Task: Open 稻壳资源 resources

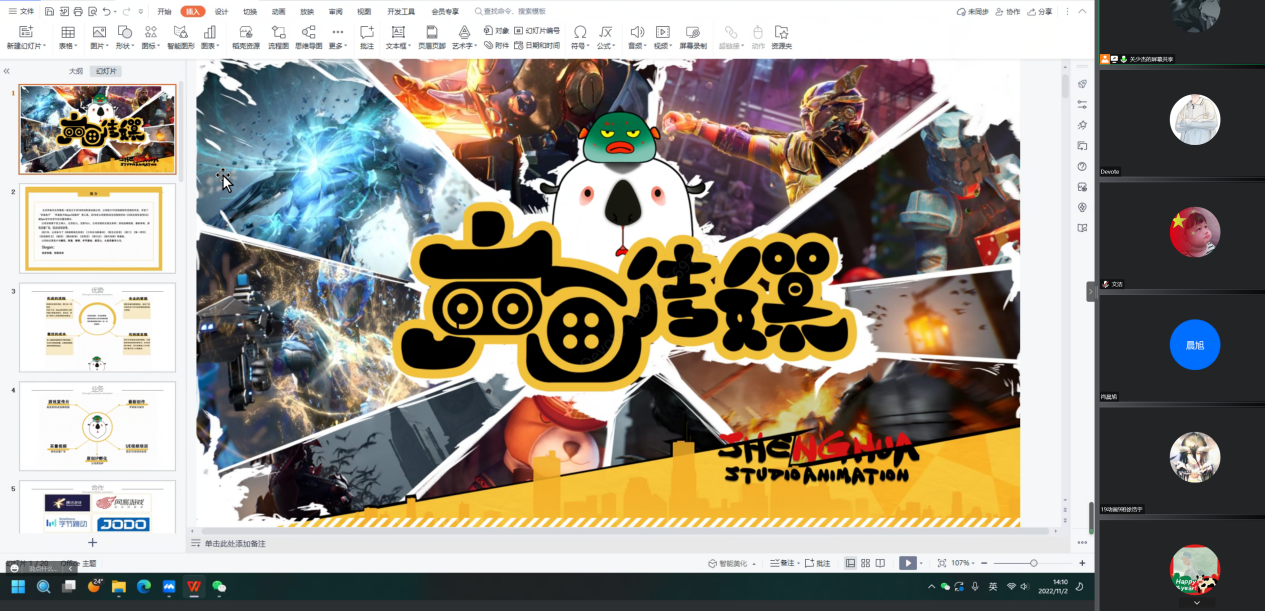Action: tap(246, 38)
